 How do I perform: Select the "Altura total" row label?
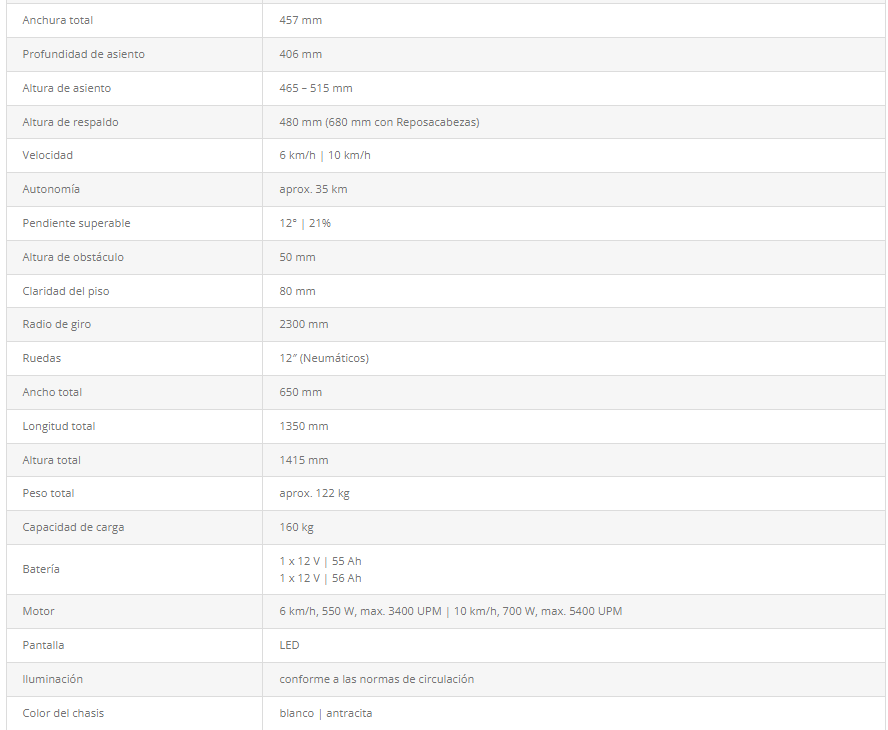[x=52, y=460]
